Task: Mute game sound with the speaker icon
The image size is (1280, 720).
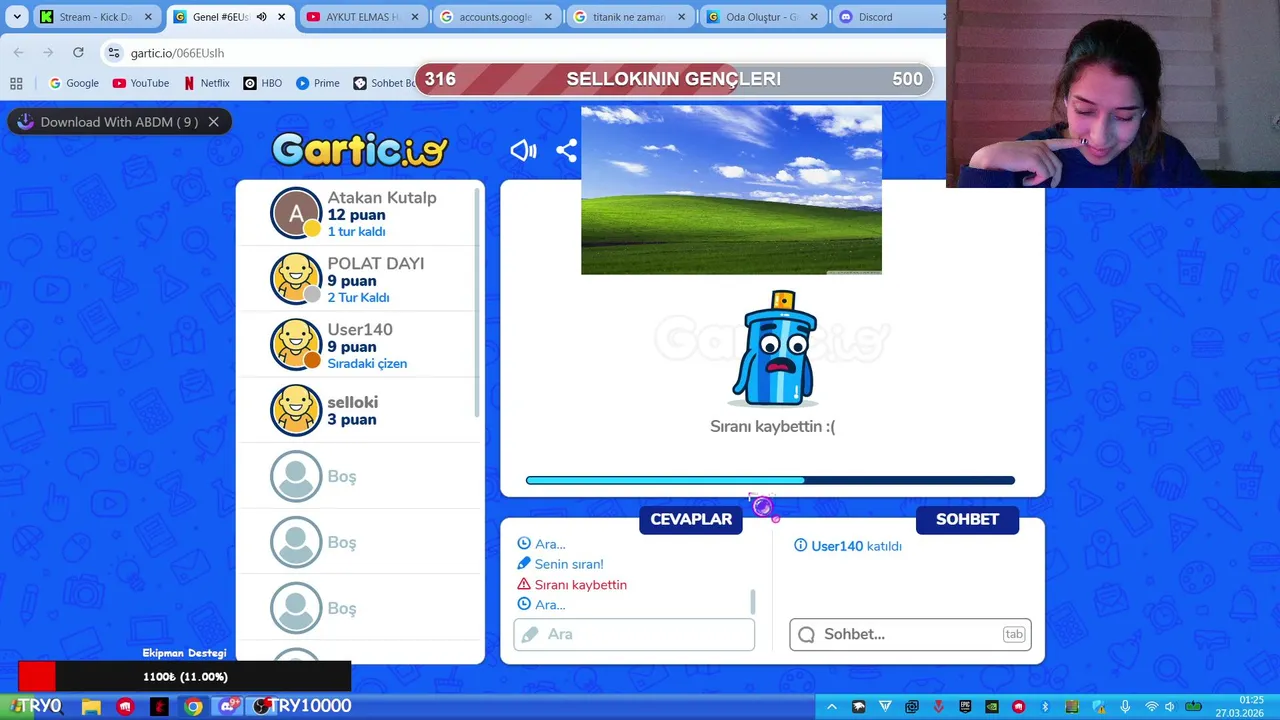Action: click(x=523, y=151)
